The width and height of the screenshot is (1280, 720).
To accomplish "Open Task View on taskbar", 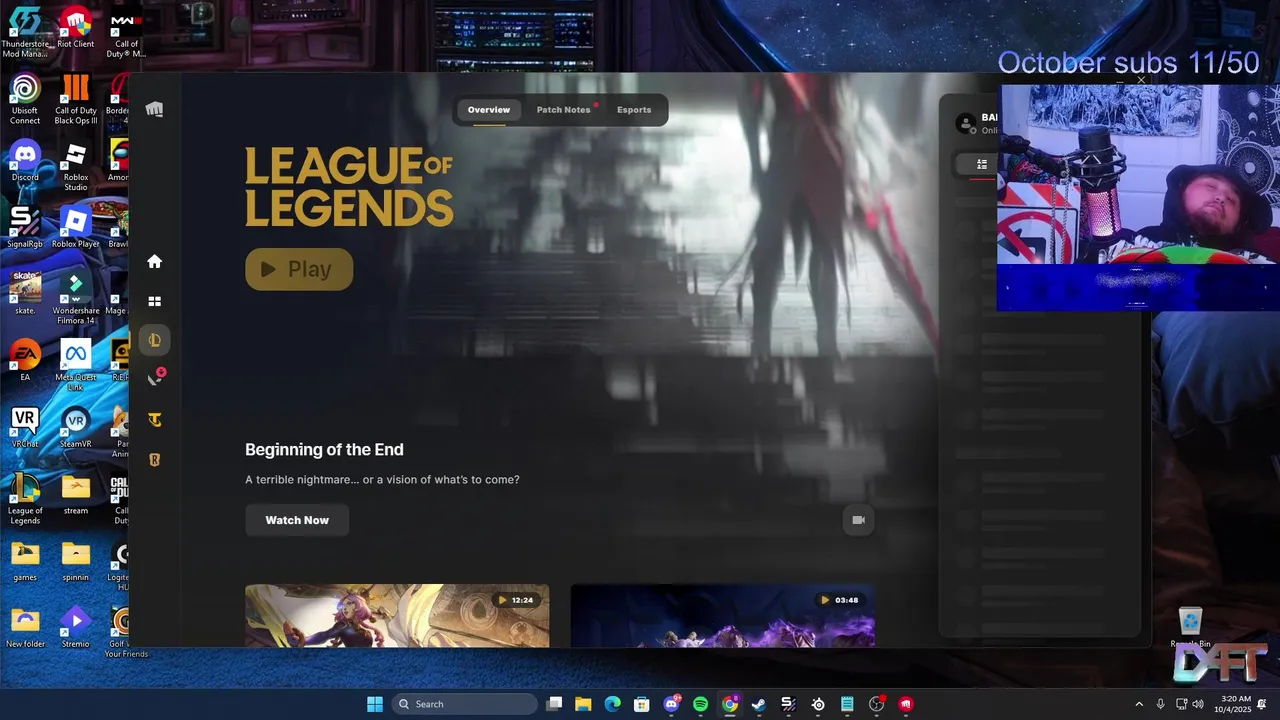I will click(x=555, y=704).
